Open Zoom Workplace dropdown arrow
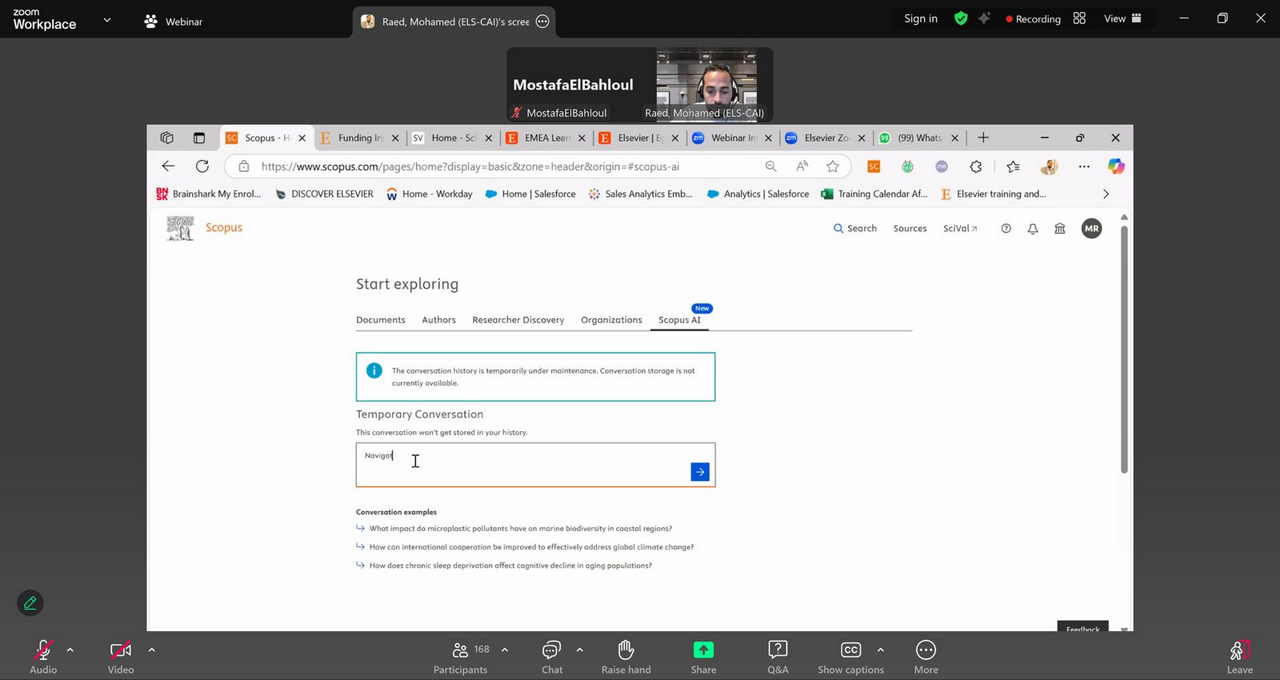This screenshot has height=680, width=1280. 107,19
